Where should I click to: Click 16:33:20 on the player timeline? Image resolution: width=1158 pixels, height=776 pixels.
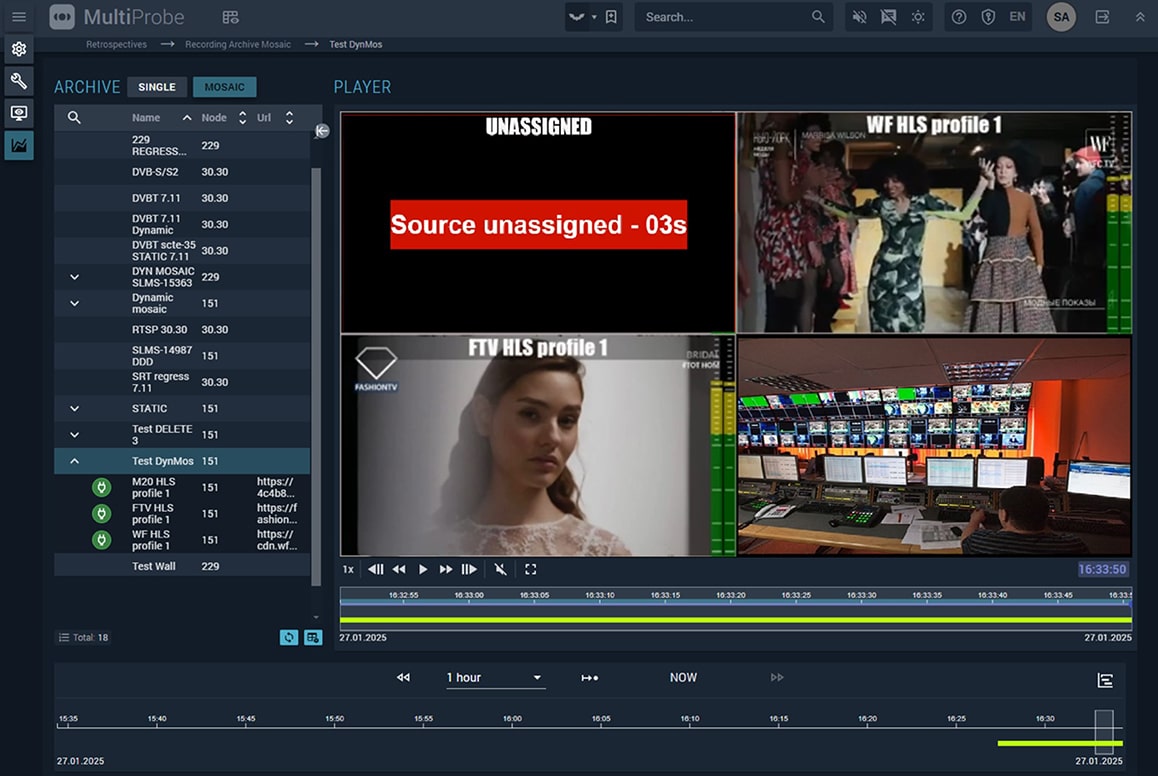pyautogui.click(x=730, y=595)
